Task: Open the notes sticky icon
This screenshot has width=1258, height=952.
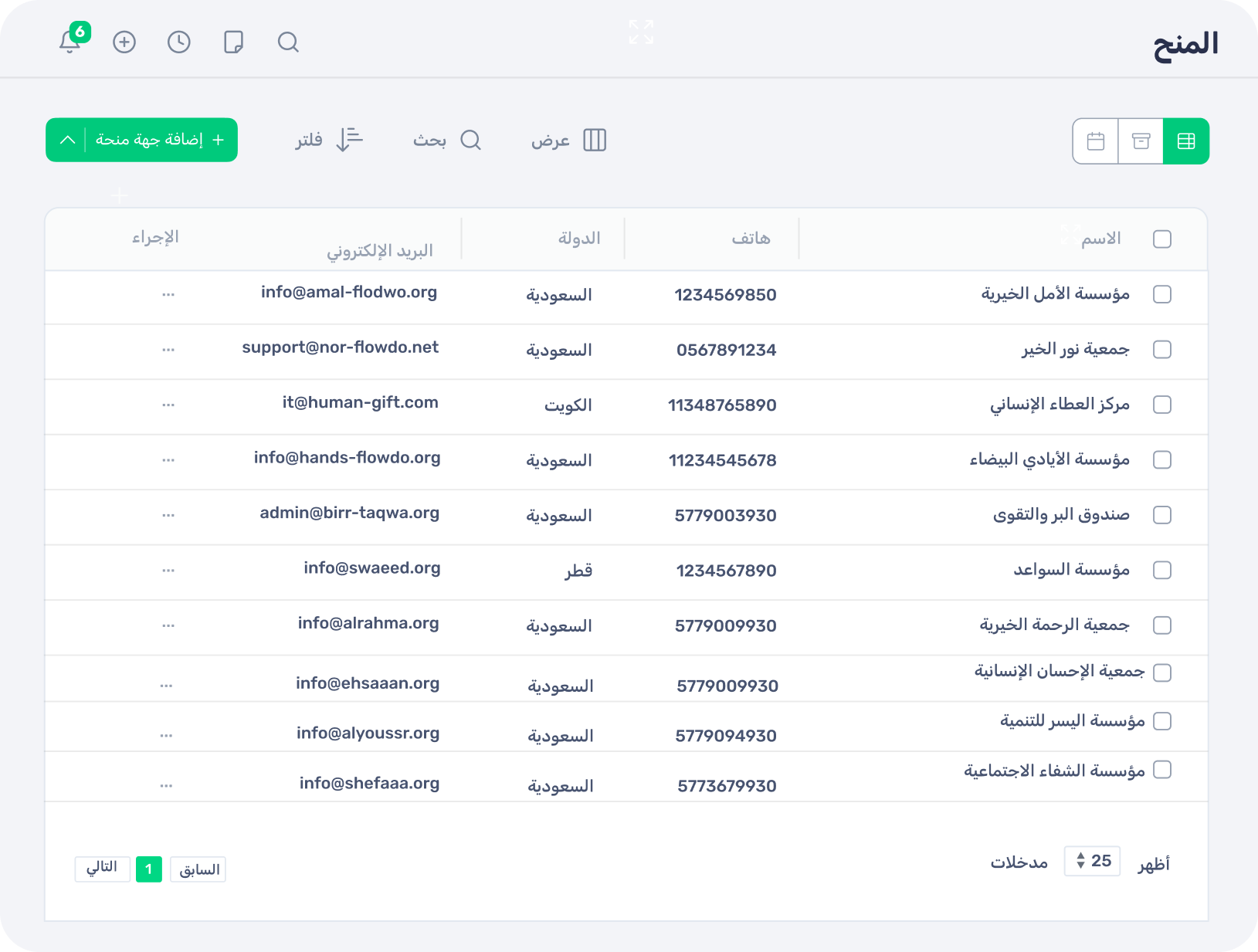Action: 233,42
